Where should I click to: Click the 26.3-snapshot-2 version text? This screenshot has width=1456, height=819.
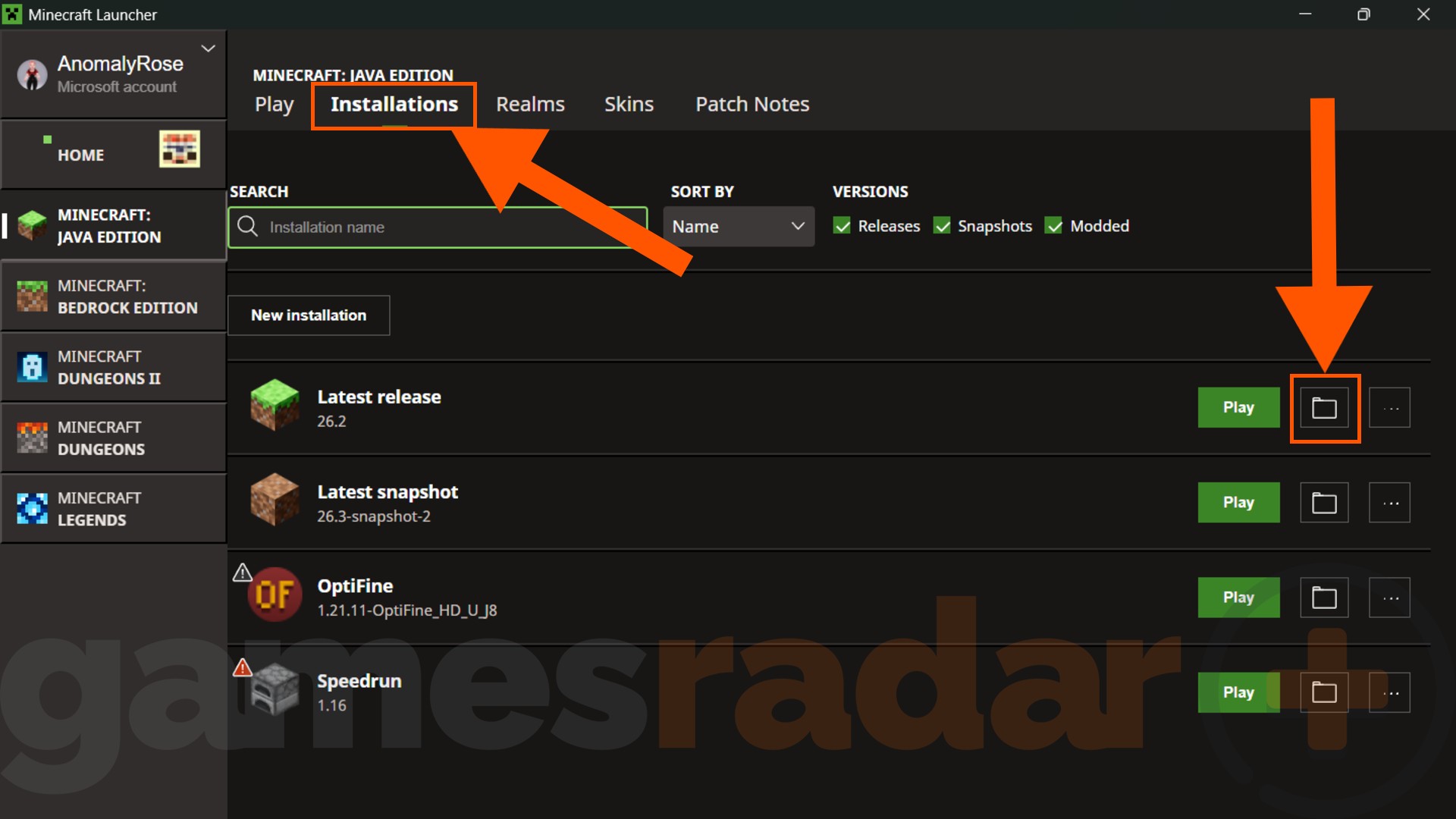(x=374, y=516)
